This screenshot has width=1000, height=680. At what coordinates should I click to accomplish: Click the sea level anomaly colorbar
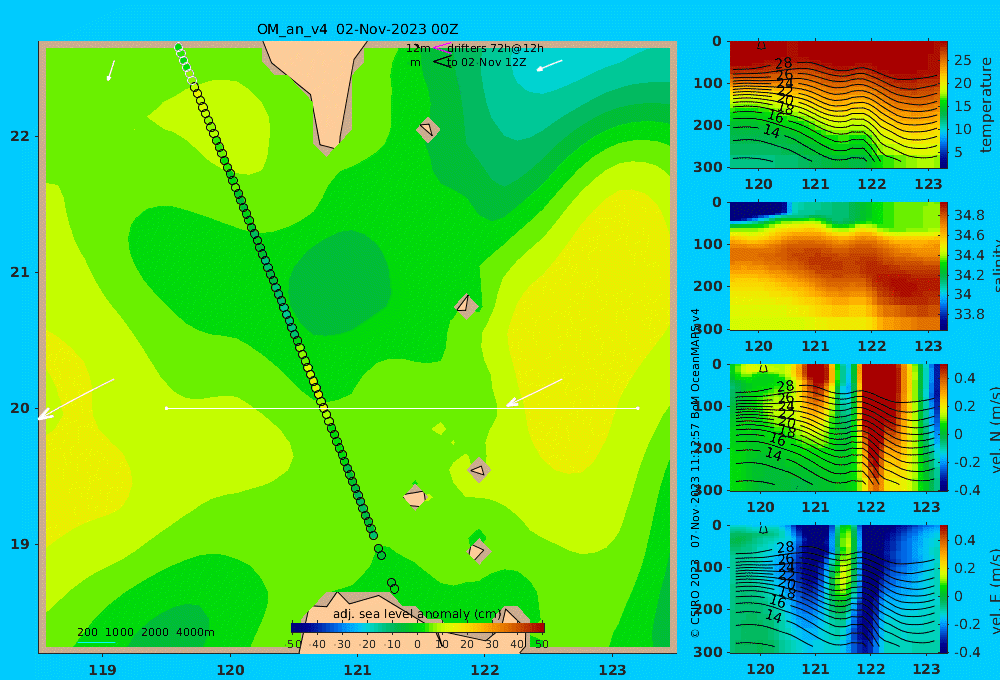418,628
